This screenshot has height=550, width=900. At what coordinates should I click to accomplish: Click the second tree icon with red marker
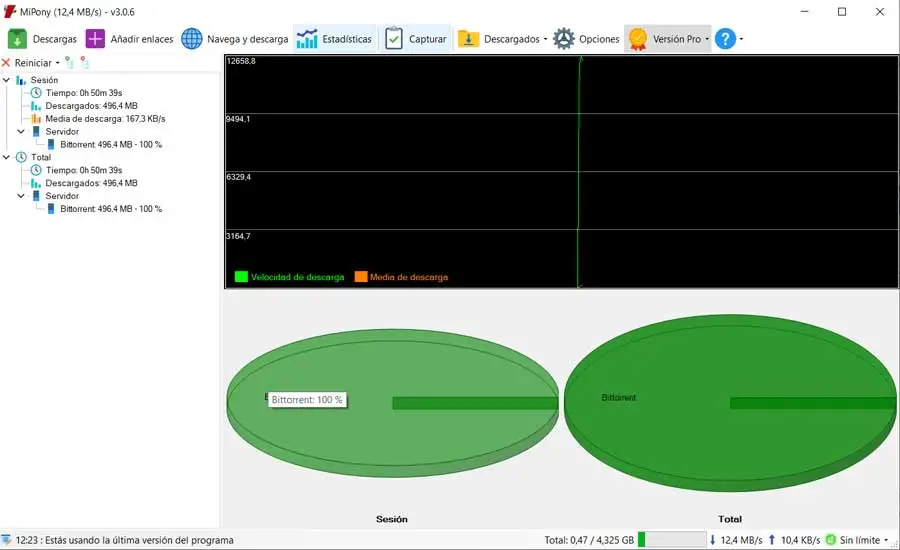tap(84, 62)
